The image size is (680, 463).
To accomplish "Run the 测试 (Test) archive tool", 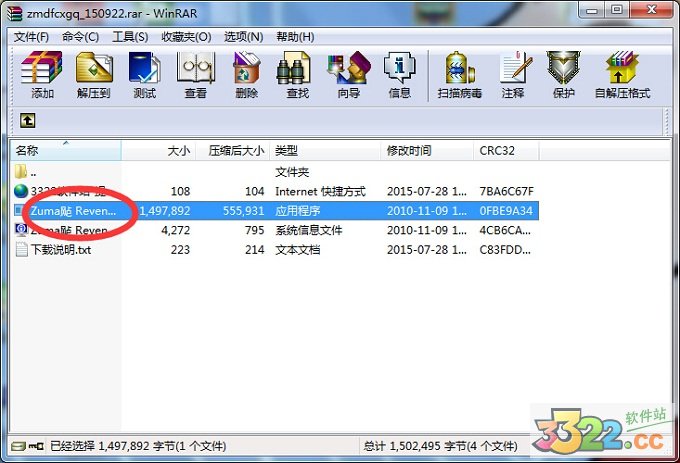I will (x=144, y=75).
